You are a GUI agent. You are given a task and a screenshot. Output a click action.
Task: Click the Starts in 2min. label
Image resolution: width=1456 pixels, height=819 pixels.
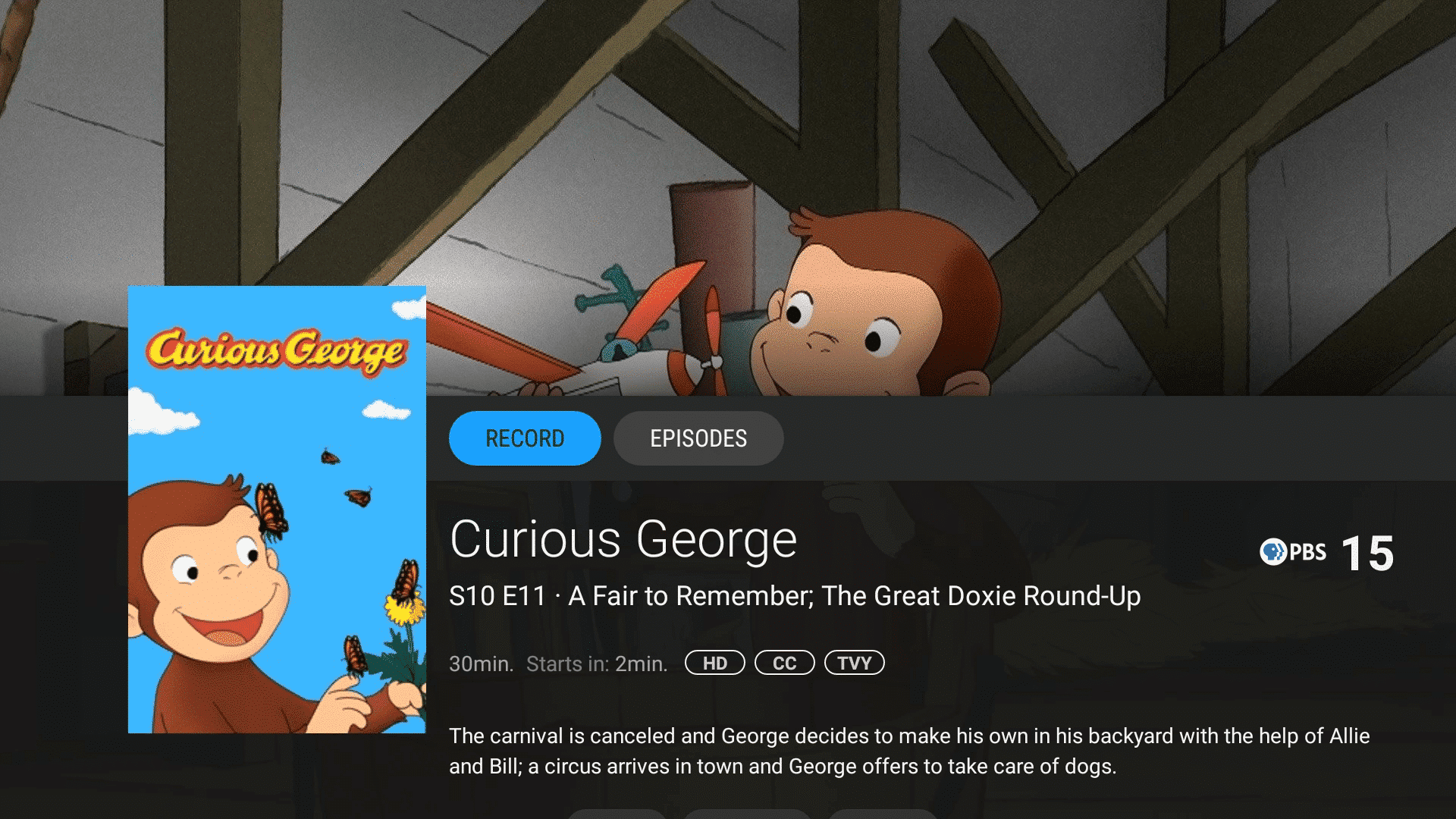(x=597, y=664)
